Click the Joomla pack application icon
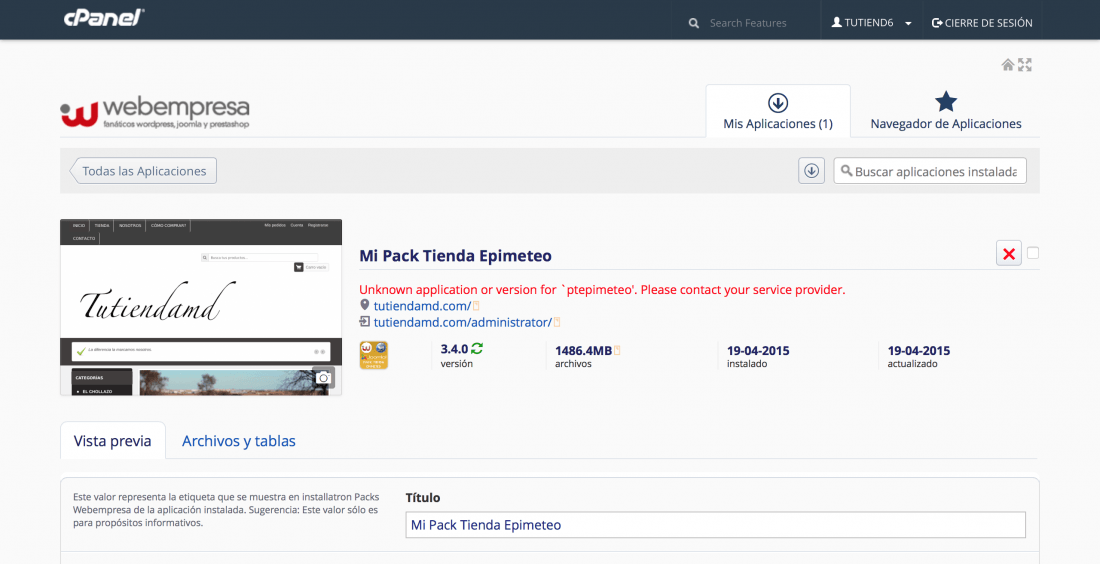Screen dimensions: 1100x564 (373, 355)
